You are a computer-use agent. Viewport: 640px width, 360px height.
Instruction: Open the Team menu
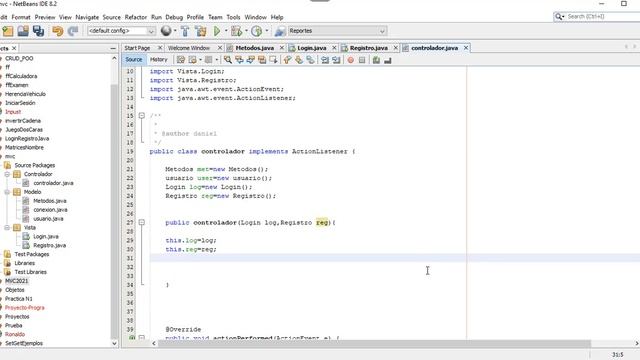coord(215,17)
